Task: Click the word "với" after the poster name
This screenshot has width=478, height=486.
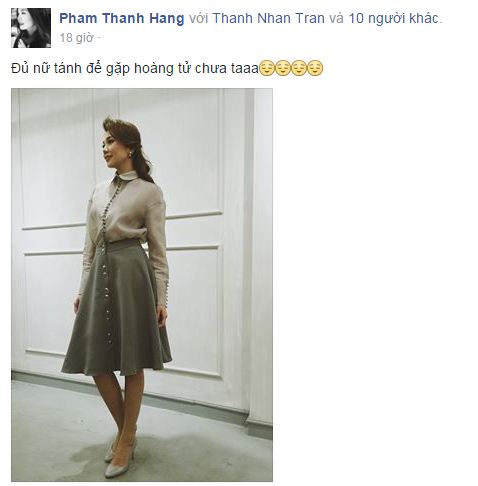Action: [198, 18]
